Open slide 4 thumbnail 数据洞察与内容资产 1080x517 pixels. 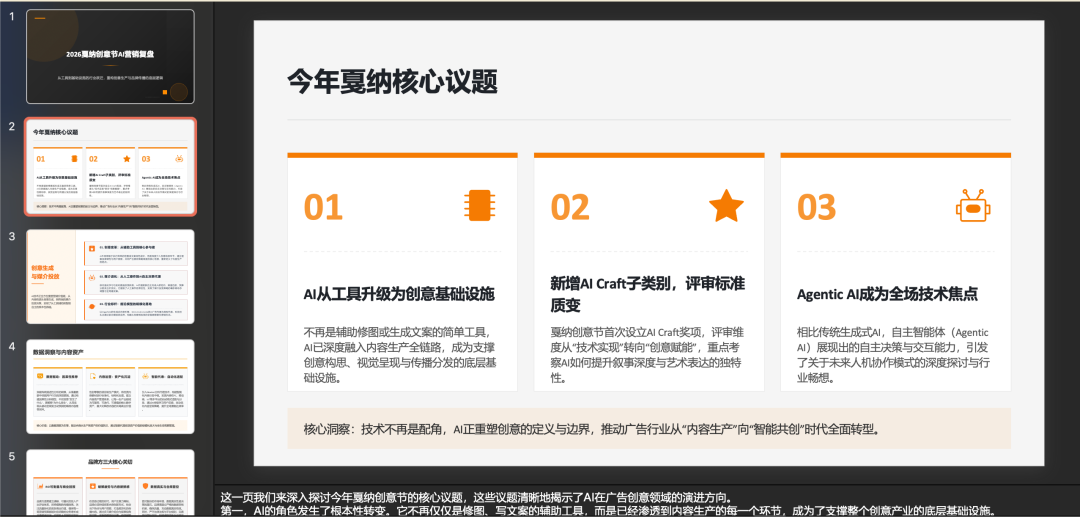[x=110, y=387]
